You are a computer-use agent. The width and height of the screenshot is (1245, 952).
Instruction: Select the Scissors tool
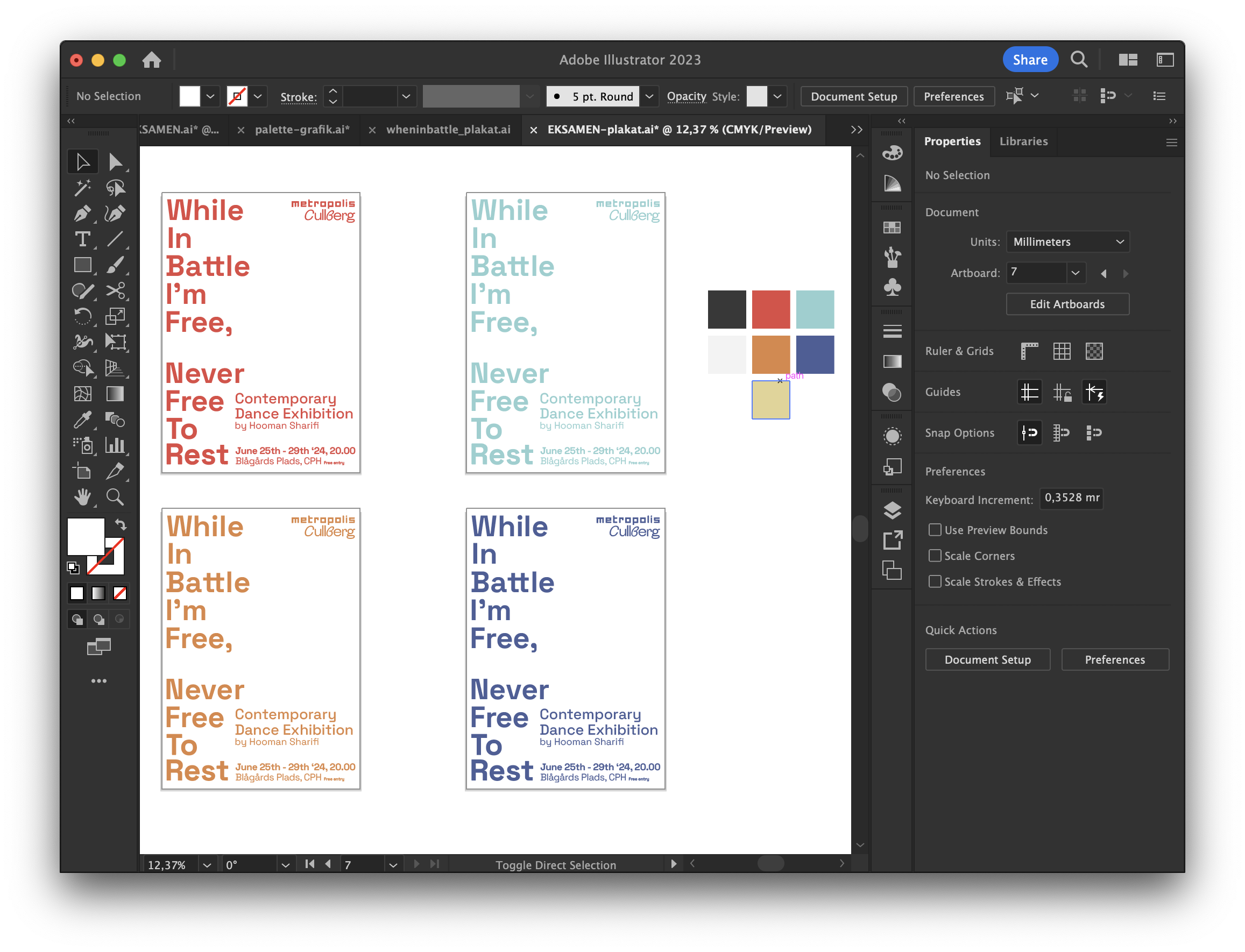point(115,290)
